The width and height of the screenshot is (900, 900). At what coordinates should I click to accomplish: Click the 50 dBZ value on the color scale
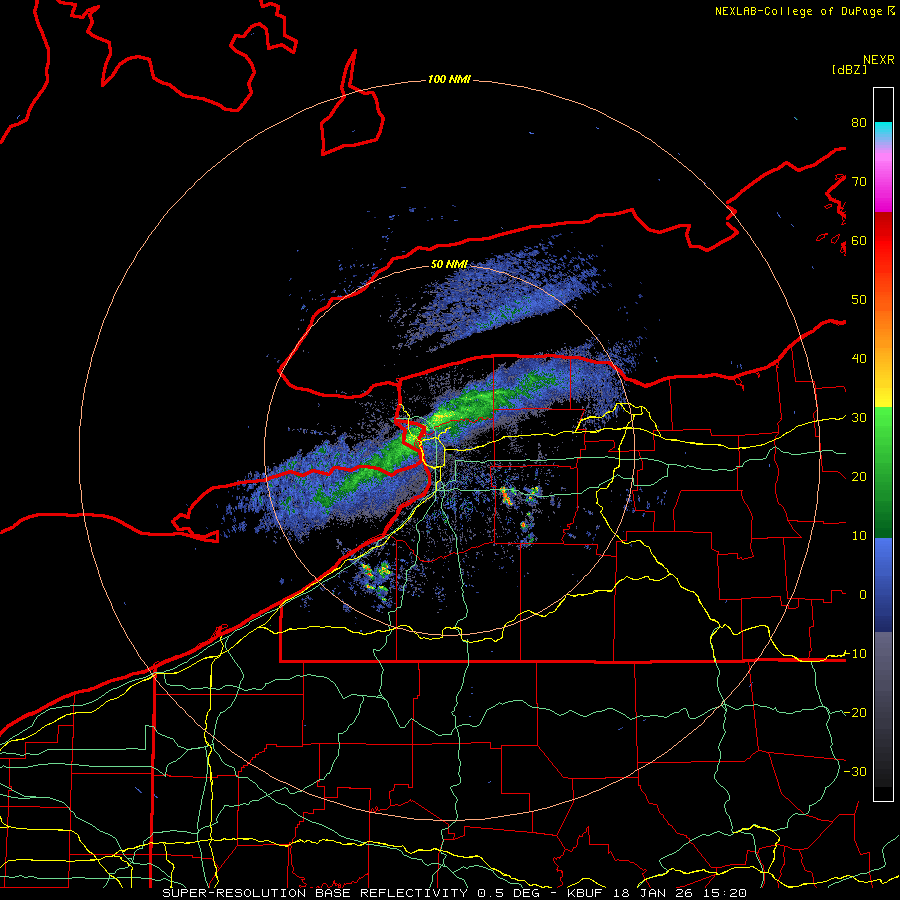coord(859,300)
